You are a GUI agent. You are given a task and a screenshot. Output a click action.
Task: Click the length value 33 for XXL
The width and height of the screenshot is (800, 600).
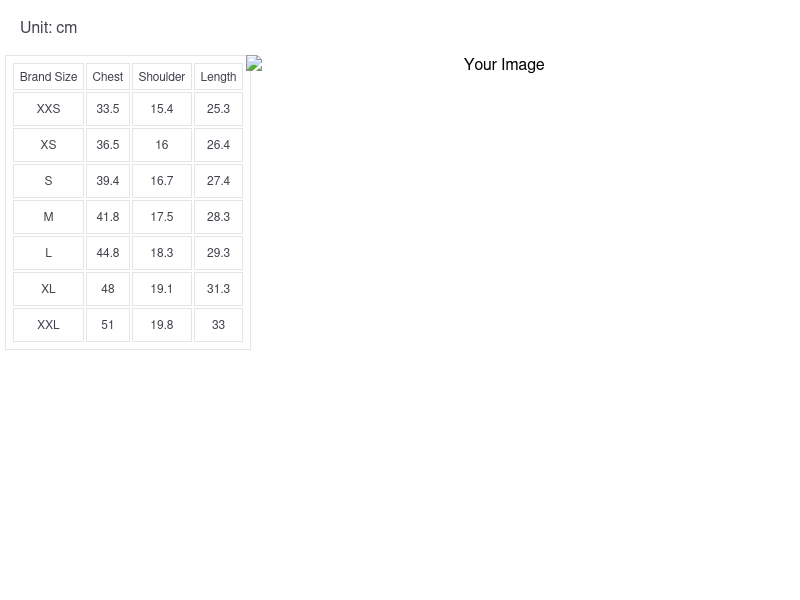point(218,325)
